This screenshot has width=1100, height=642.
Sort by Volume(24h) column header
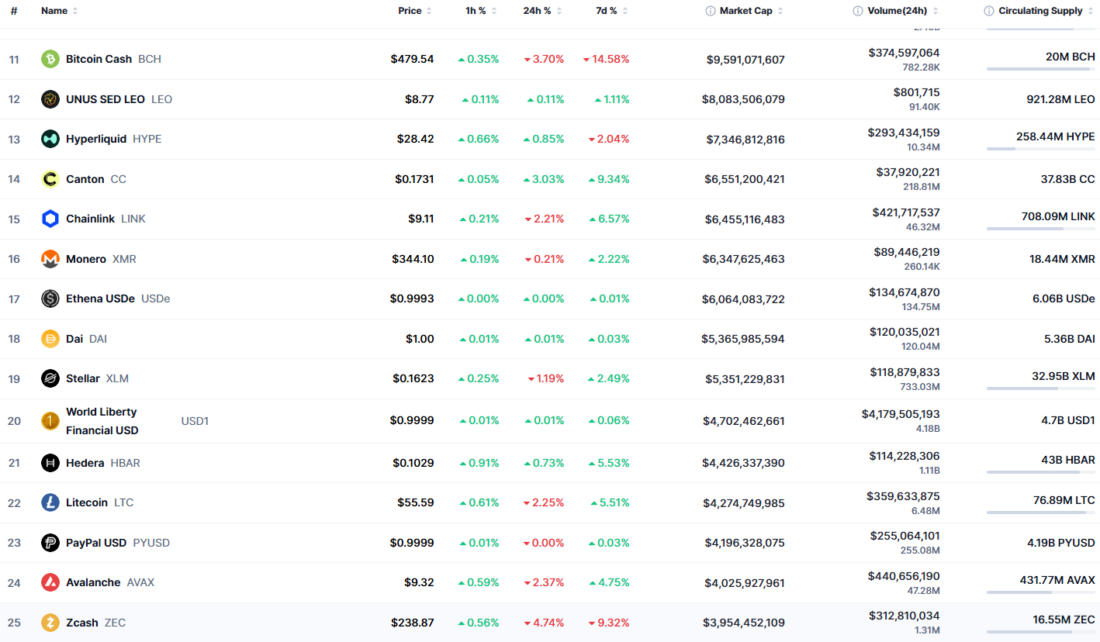click(902, 11)
